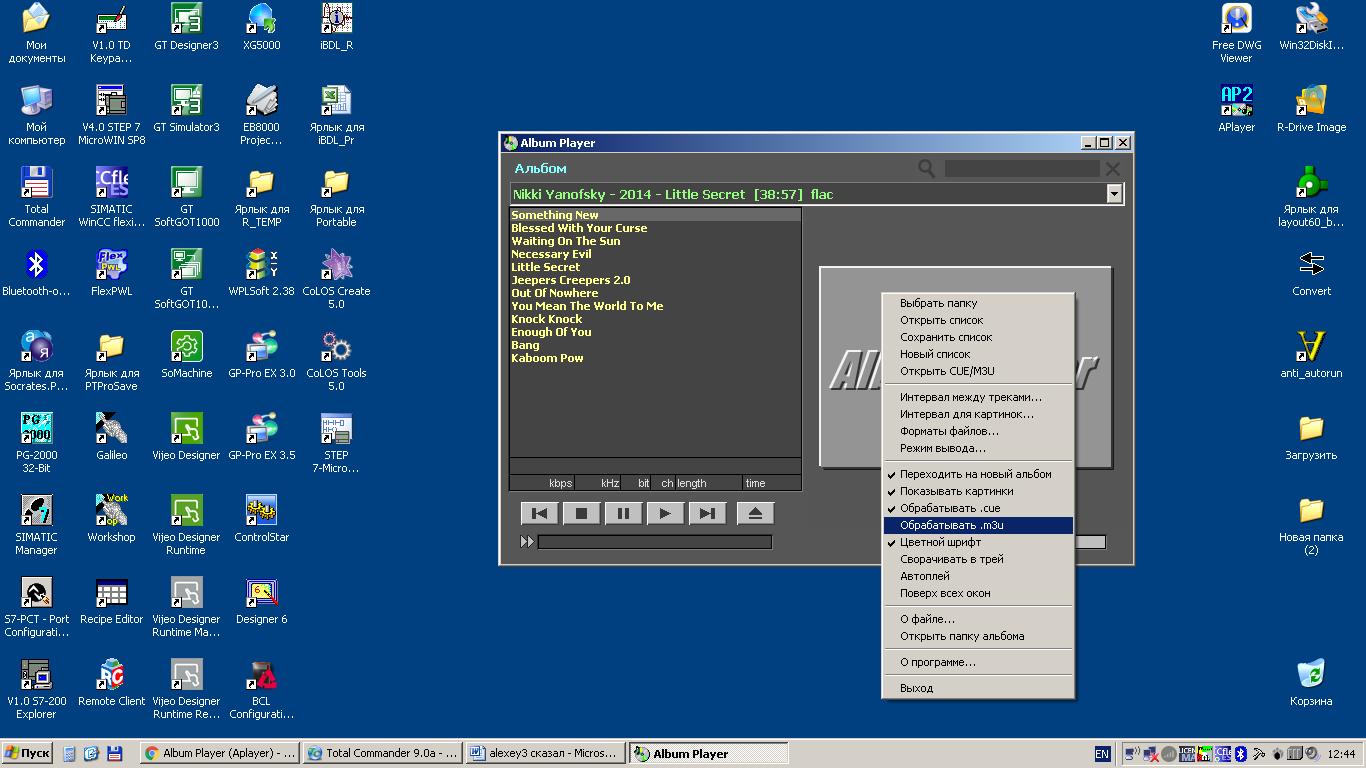Image resolution: width=1366 pixels, height=768 pixels.
Task: Toggle 'Цветной шрифт' colored font option
Action: pos(978,542)
